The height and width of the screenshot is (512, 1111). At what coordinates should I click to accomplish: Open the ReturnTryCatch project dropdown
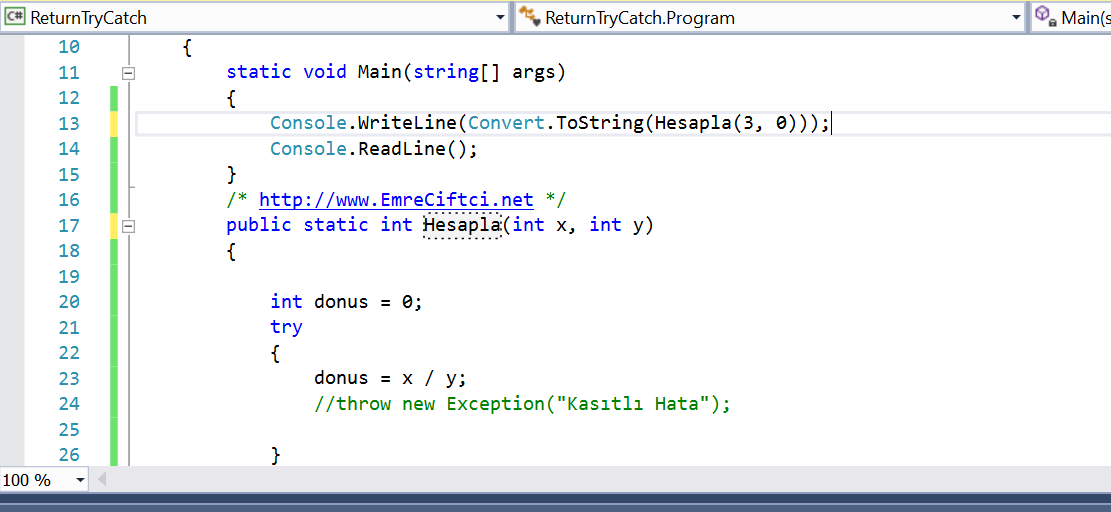[x=500, y=18]
